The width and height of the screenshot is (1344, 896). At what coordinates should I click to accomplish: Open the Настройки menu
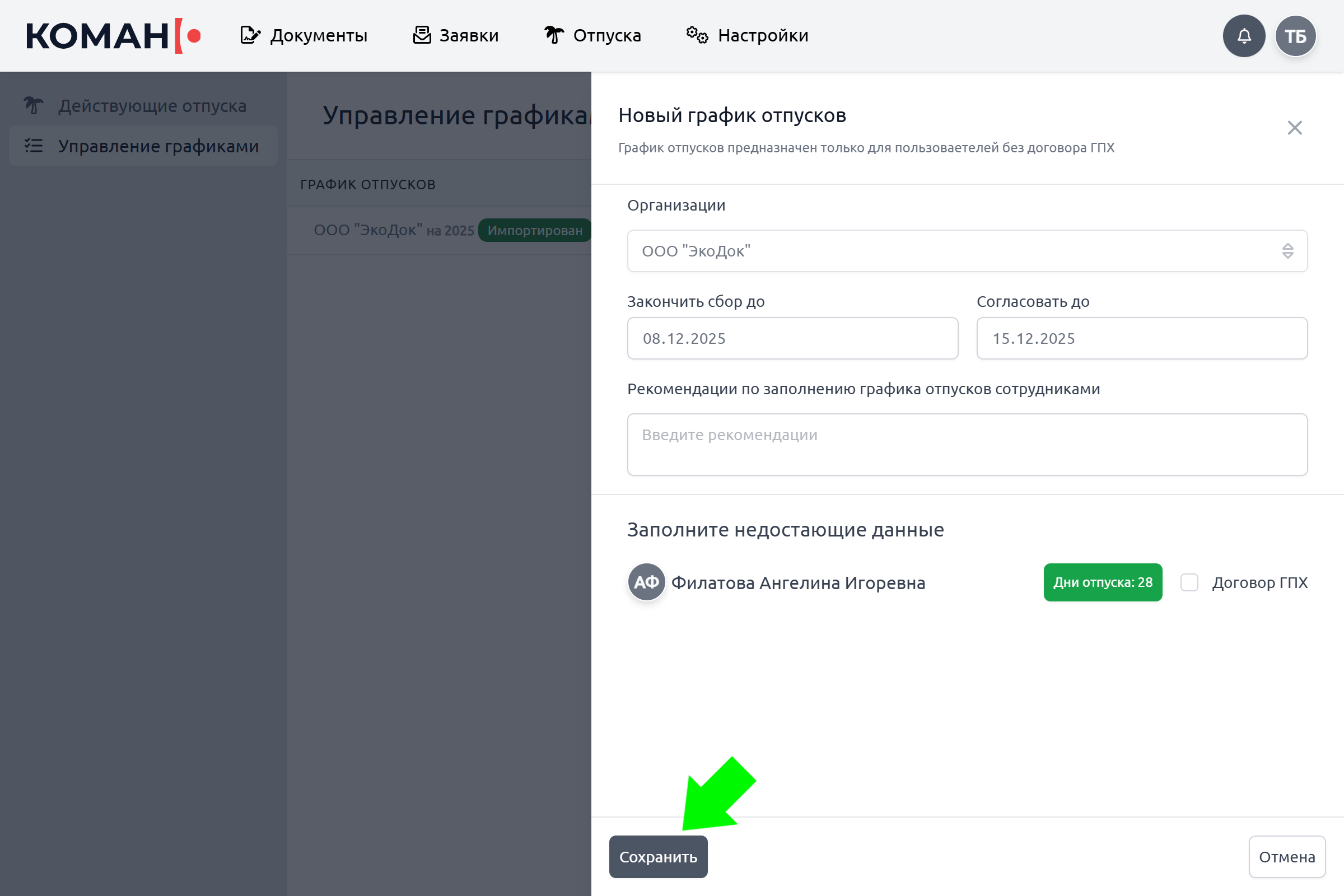click(x=748, y=35)
